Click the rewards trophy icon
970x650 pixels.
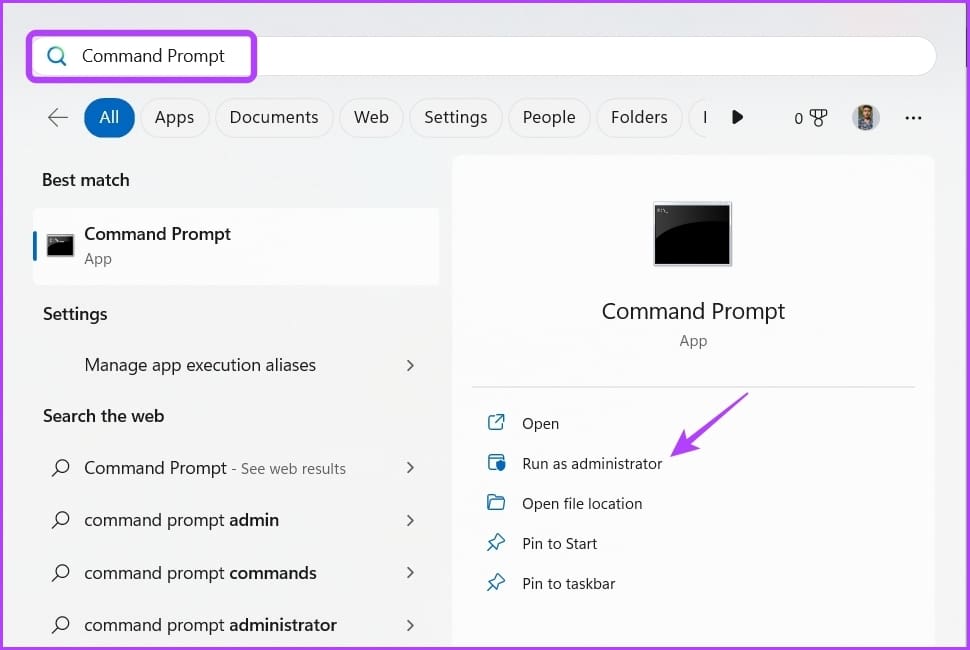pyautogui.click(x=818, y=118)
